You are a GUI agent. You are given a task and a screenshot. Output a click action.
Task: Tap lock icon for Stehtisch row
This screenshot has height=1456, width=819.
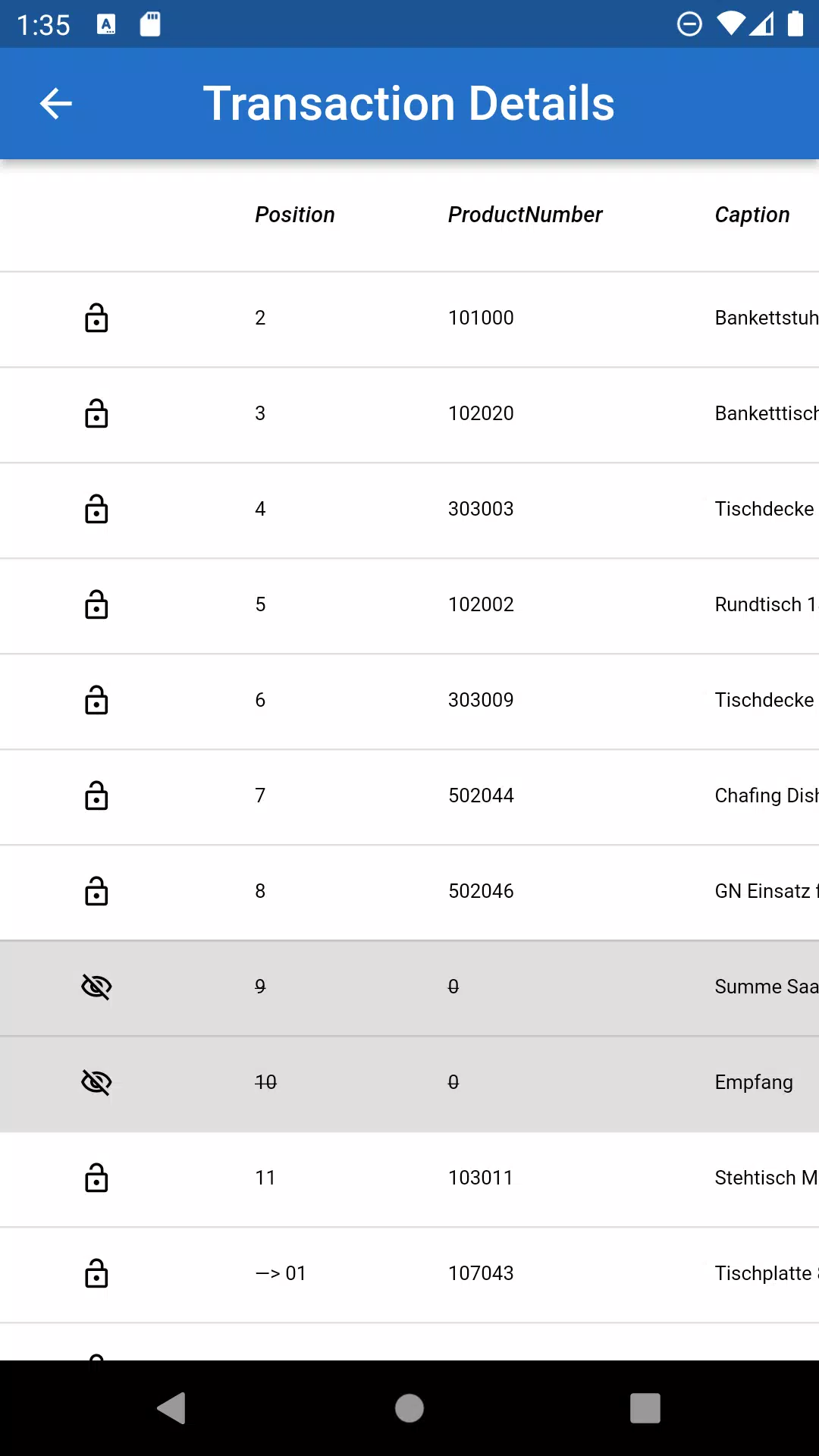pyautogui.click(x=96, y=1178)
